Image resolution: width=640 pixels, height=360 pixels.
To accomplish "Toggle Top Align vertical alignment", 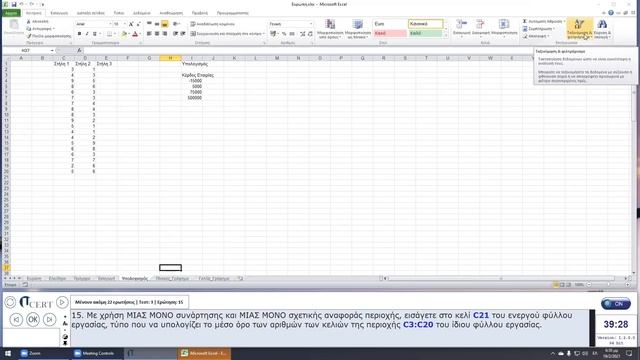I will [x=149, y=24].
